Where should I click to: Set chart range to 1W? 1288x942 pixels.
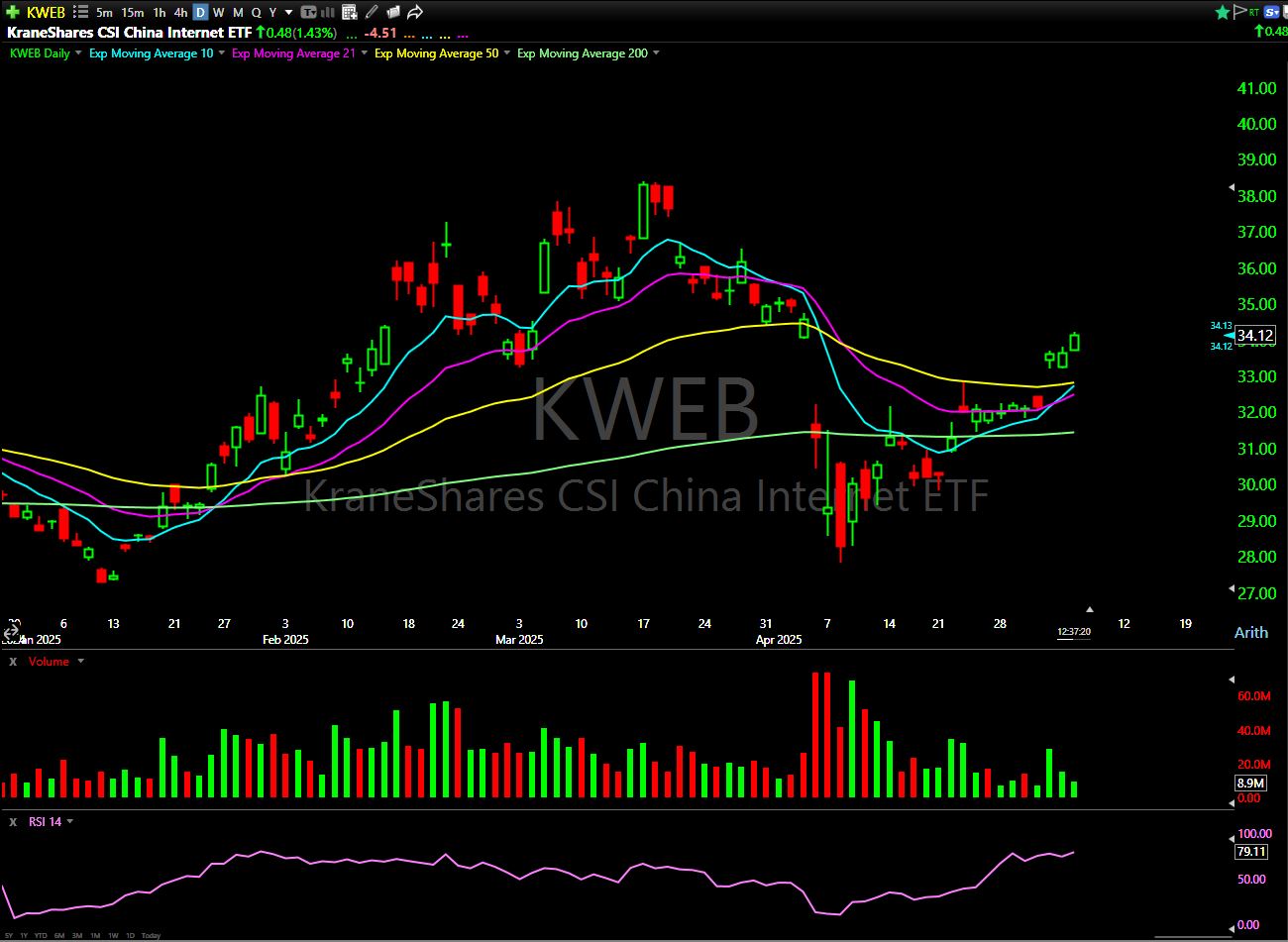(x=113, y=935)
